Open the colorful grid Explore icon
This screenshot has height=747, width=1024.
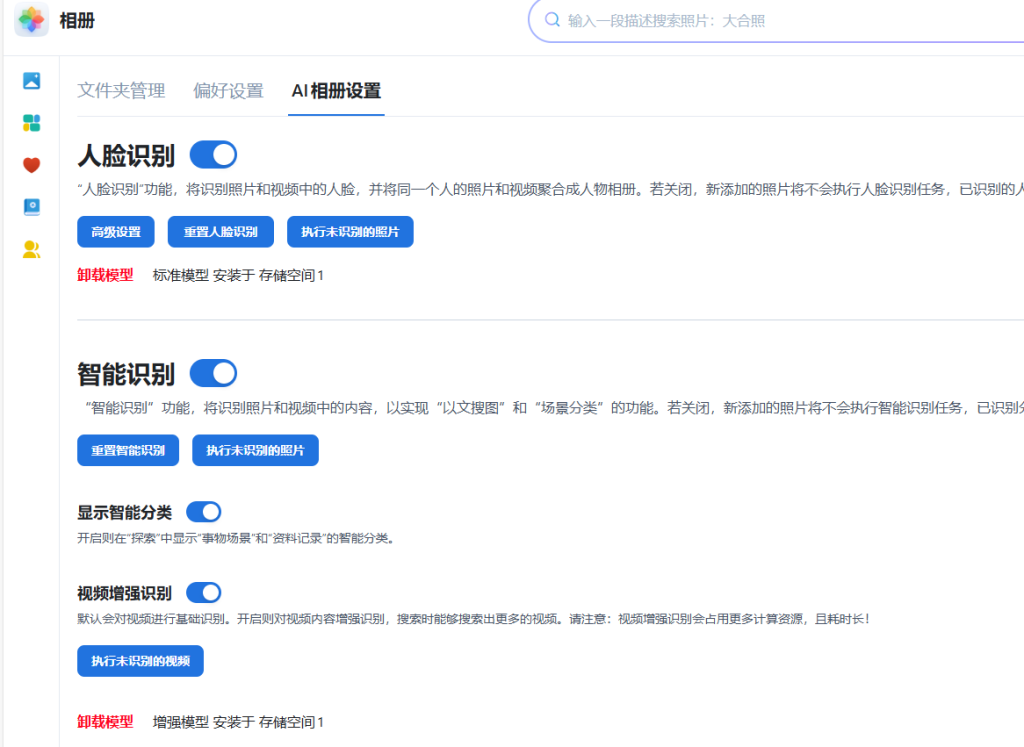(31, 123)
